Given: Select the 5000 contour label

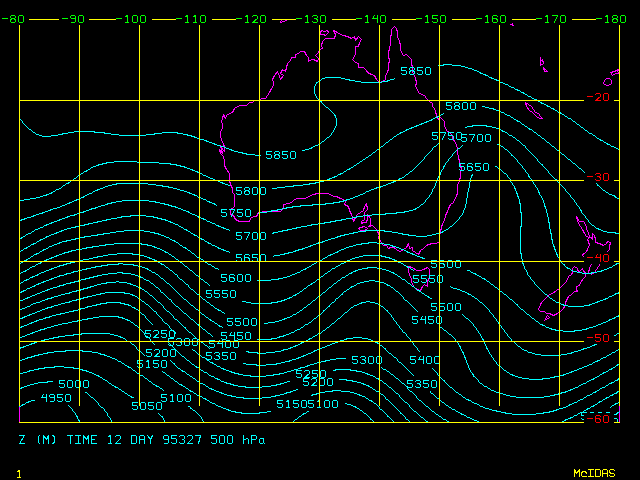Looking at the screenshot, I should (73, 384).
